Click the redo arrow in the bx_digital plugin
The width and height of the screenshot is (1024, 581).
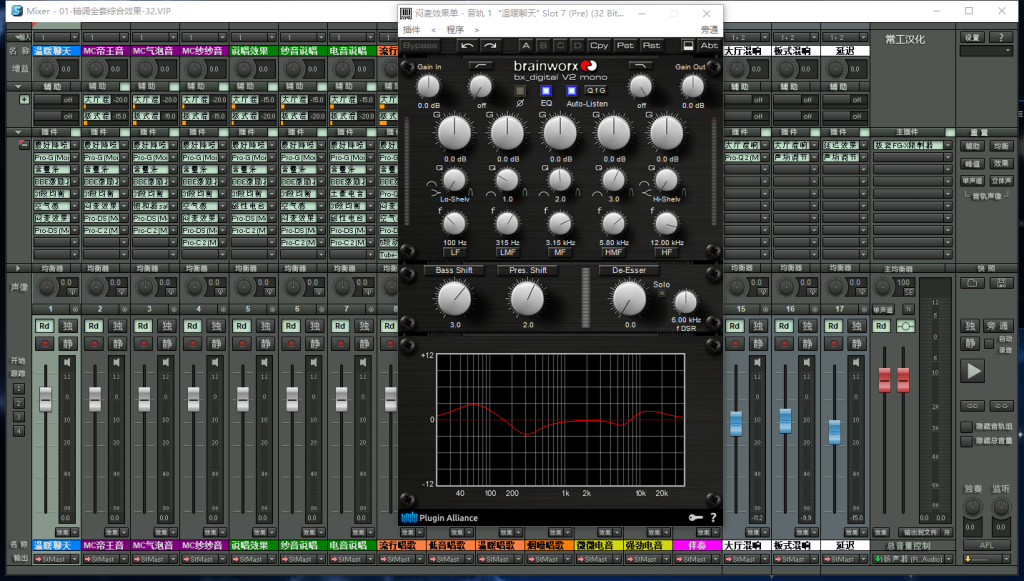pos(490,46)
